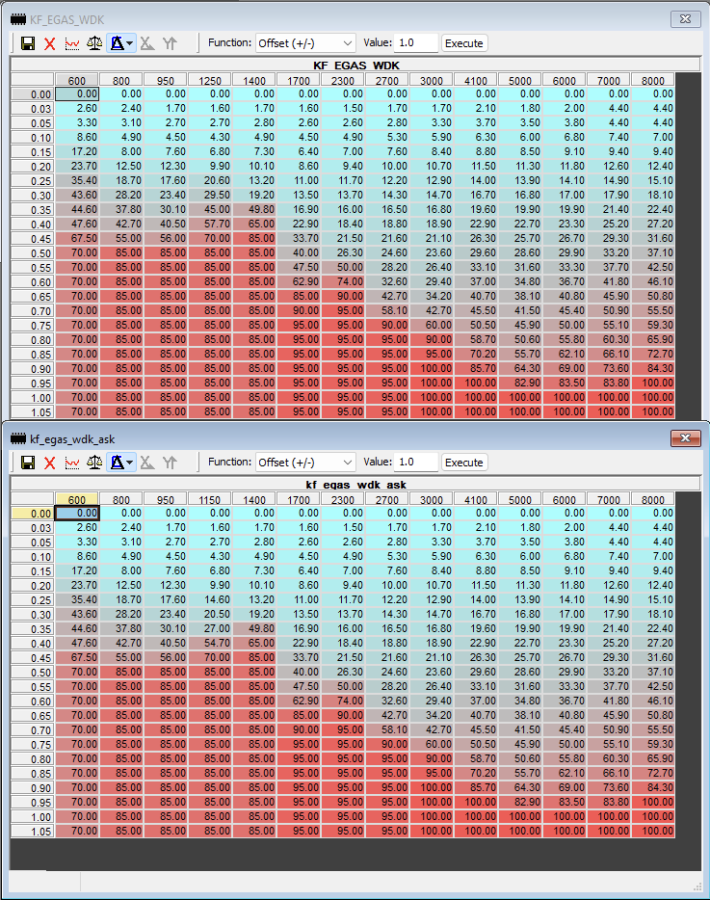The image size is (710, 900).
Task: Select column header 1150 in kf_egas_wdk_ask
Action: (210, 499)
